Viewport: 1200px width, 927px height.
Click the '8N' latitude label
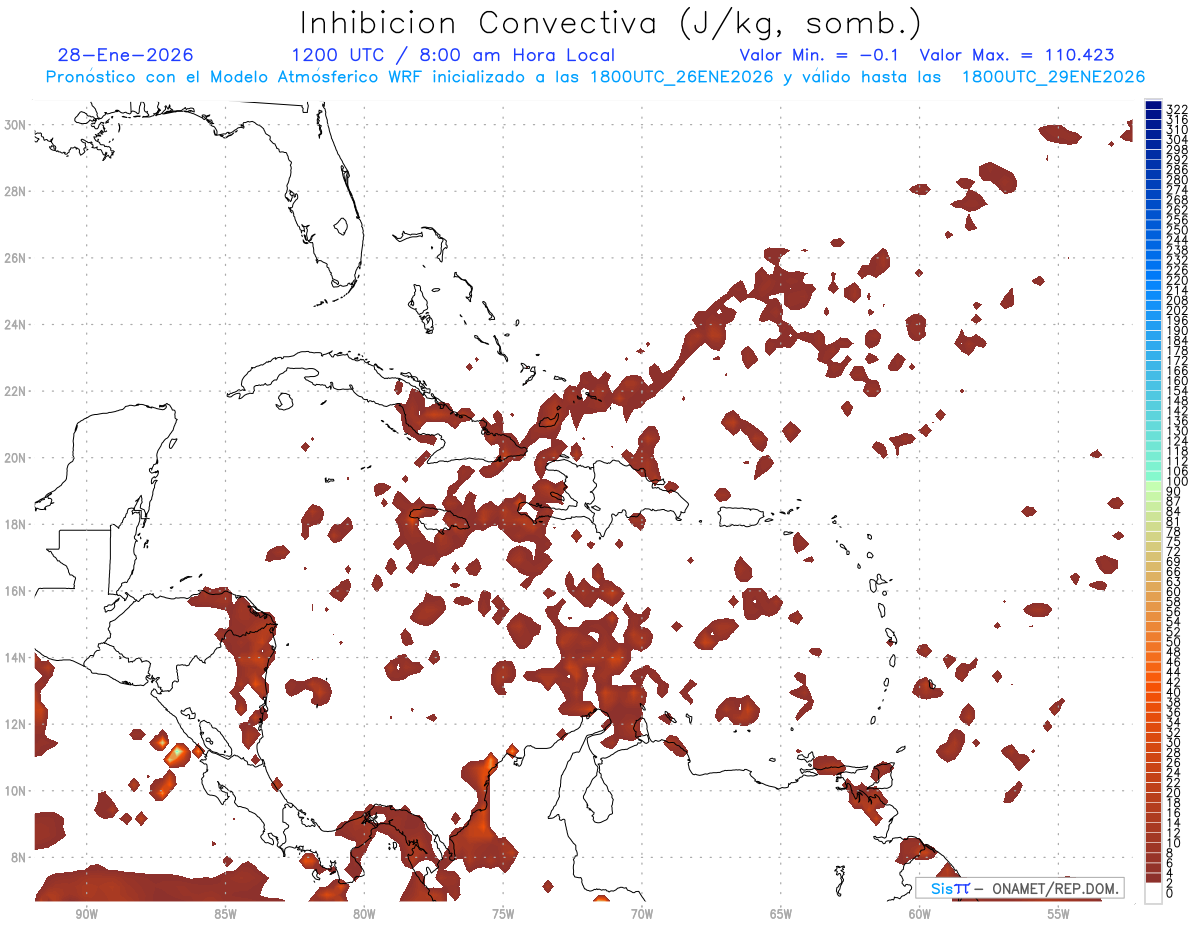(20, 857)
